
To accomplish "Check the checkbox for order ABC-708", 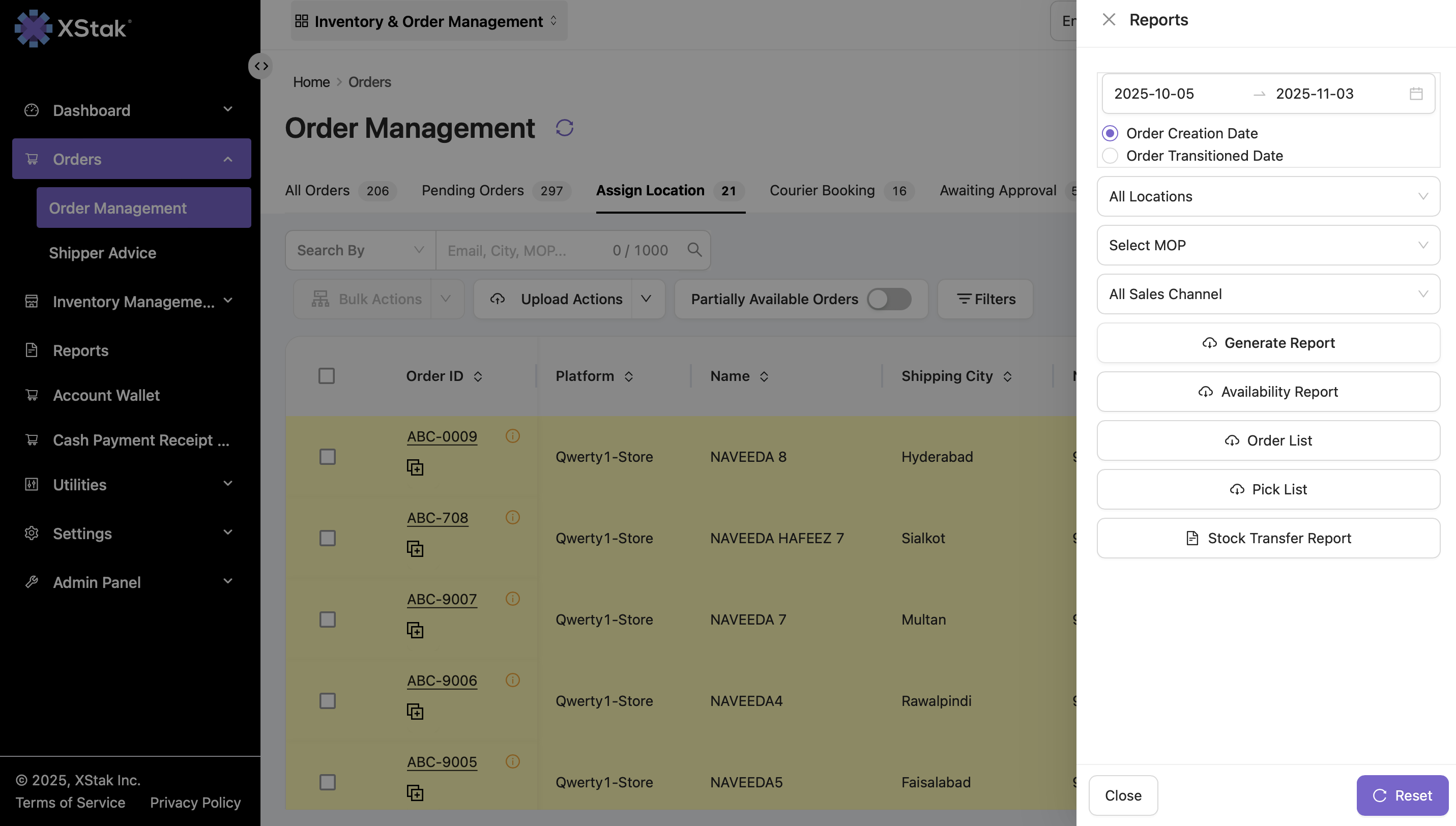I will (x=328, y=538).
